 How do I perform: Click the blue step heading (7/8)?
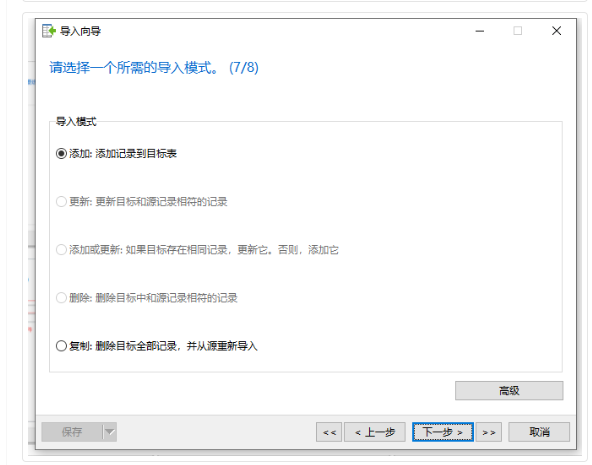click(x=154, y=68)
